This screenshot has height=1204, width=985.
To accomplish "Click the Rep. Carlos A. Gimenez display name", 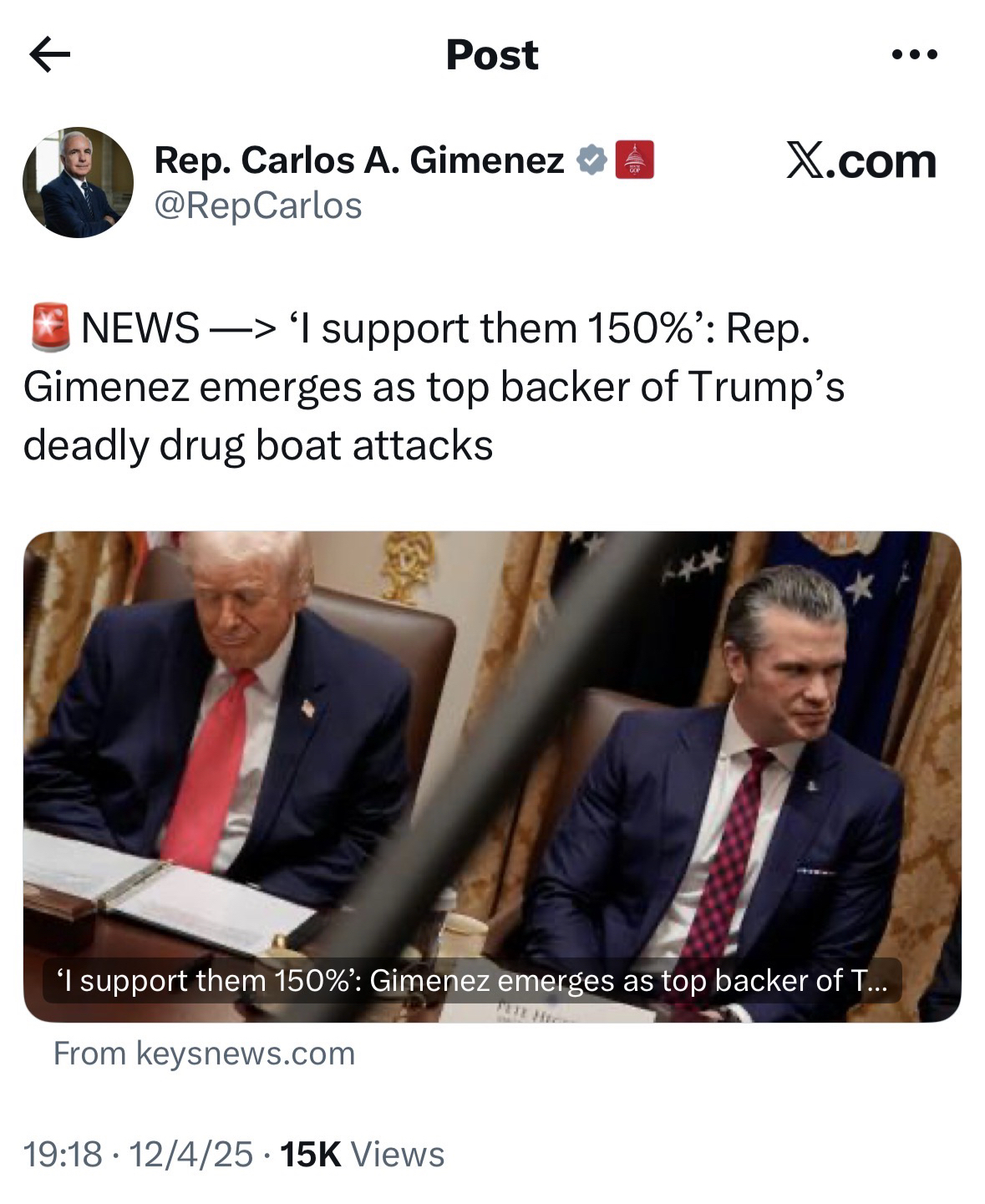I will pyautogui.click(x=359, y=160).
